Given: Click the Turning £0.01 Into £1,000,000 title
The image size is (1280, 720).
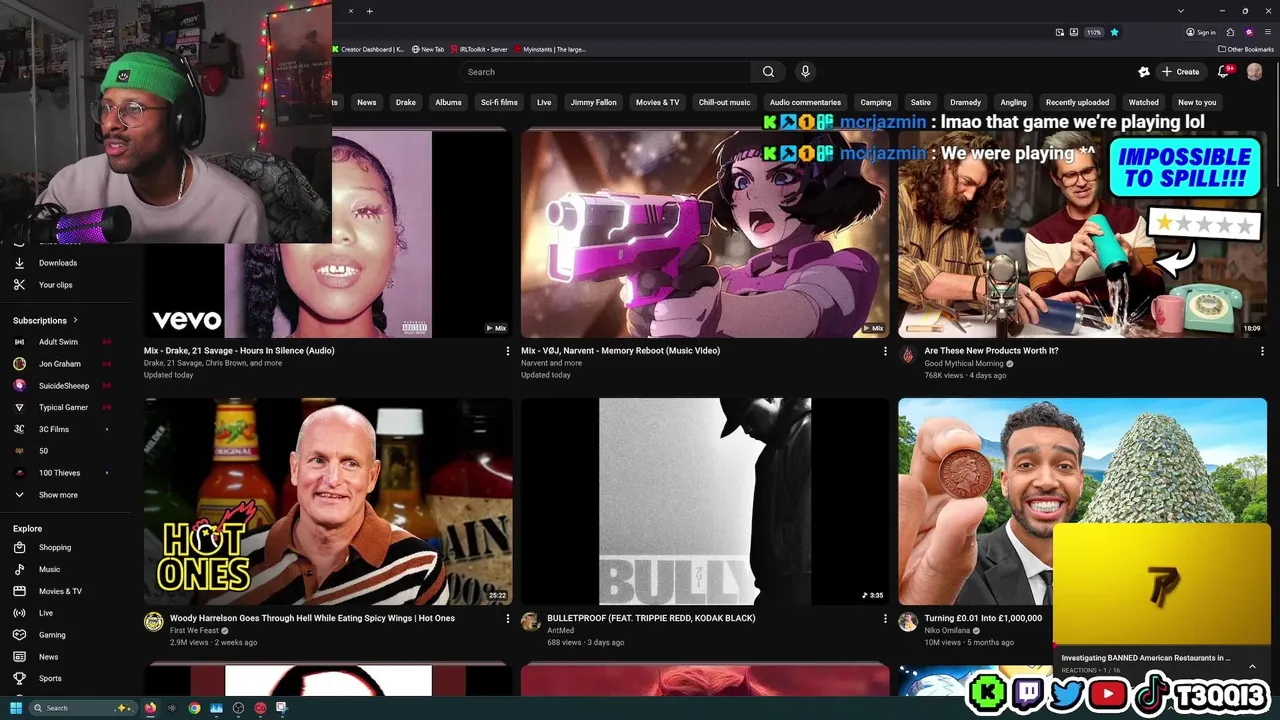Looking at the screenshot, I should (x=983, y=619).
